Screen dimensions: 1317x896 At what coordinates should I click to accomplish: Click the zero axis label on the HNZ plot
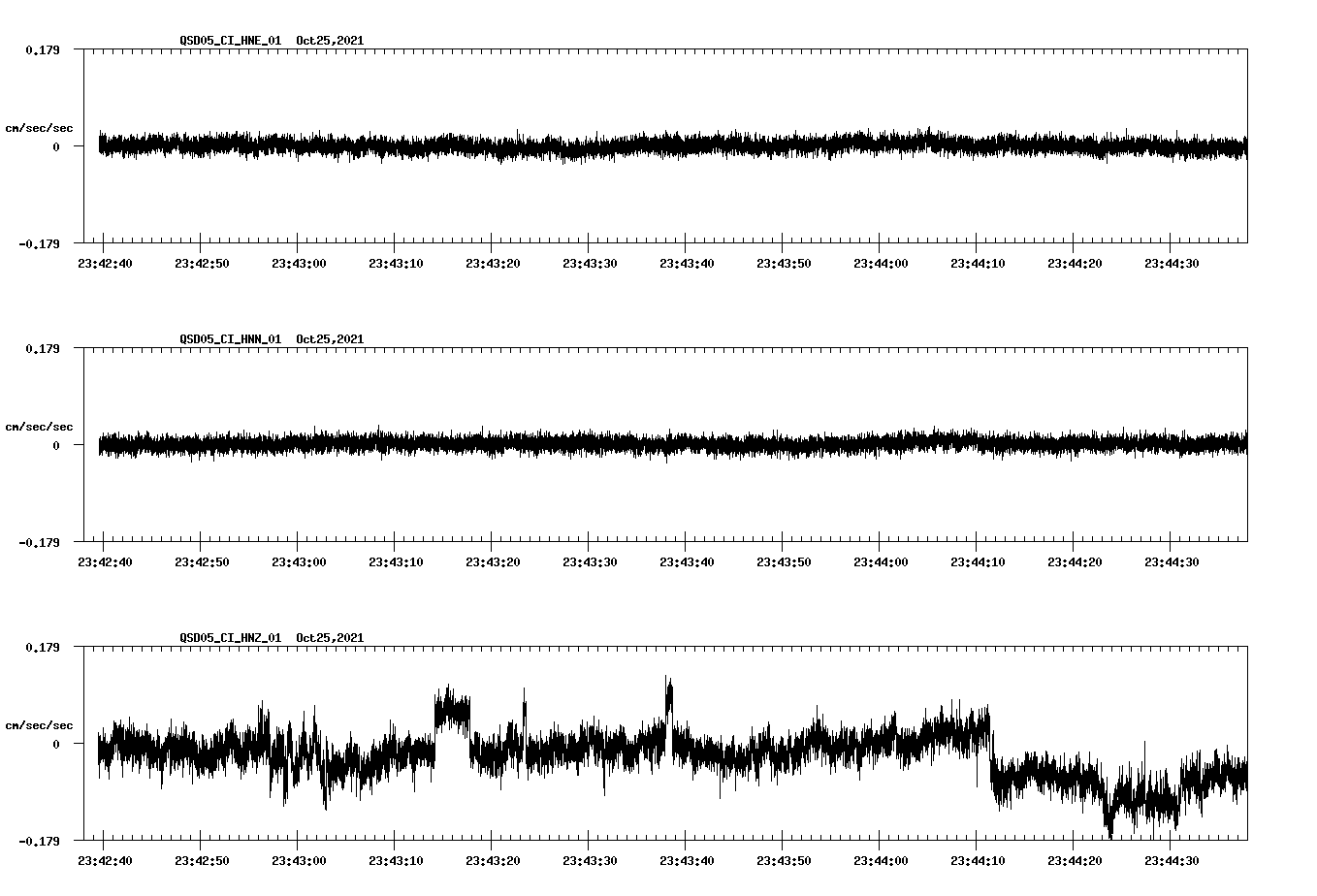click(56, 744)
